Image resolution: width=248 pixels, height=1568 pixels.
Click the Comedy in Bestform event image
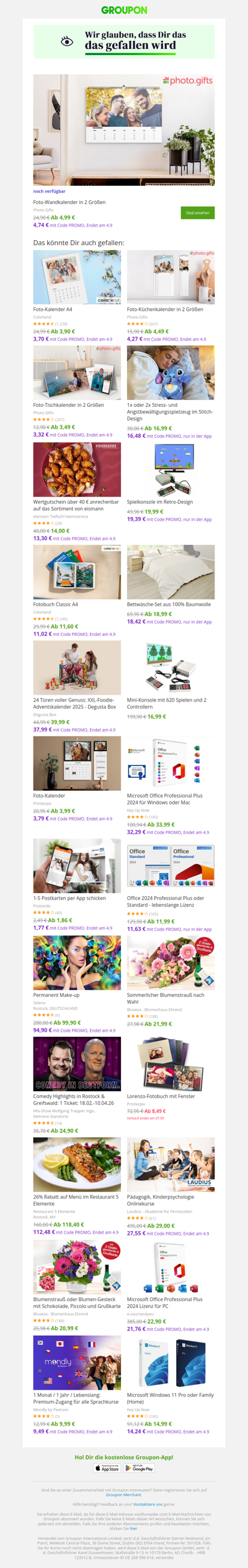coord(77,1064)
